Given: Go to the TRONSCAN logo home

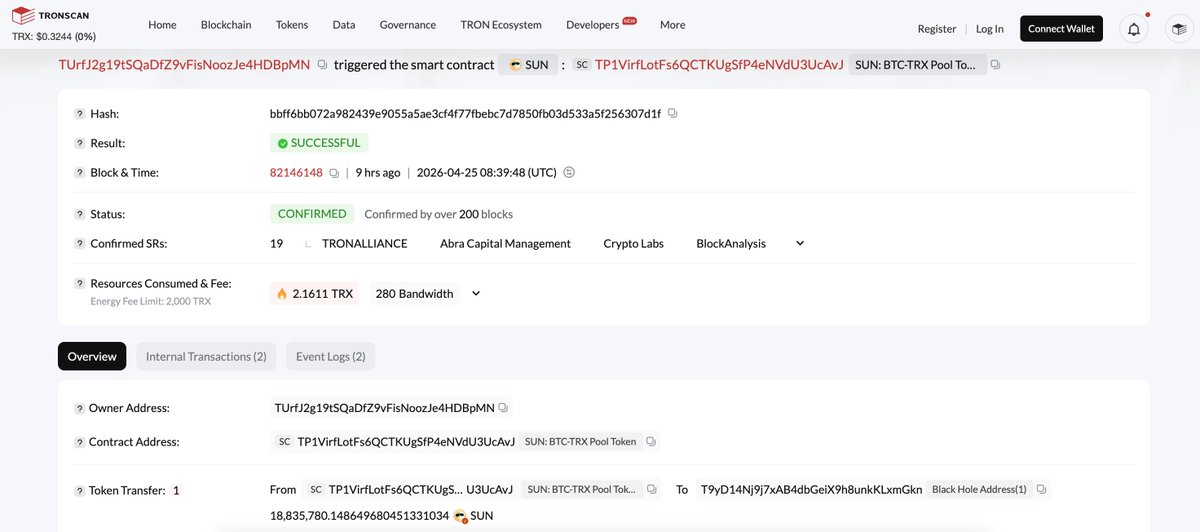Looking at the screenshot, I should coord(53,16).
